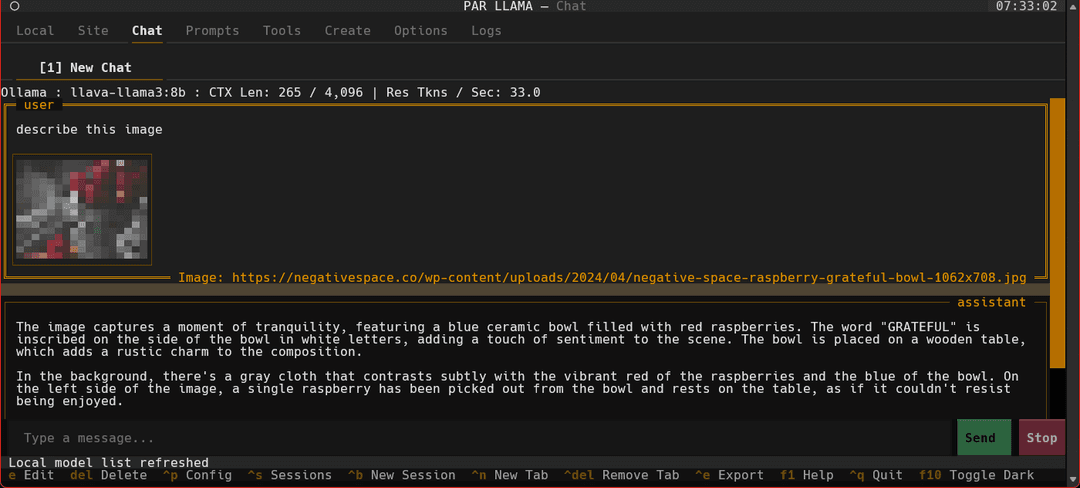This screenshot has height=488, width=1080.
Task: Click the circle icon in title bar
Action: tap(14, 6)
